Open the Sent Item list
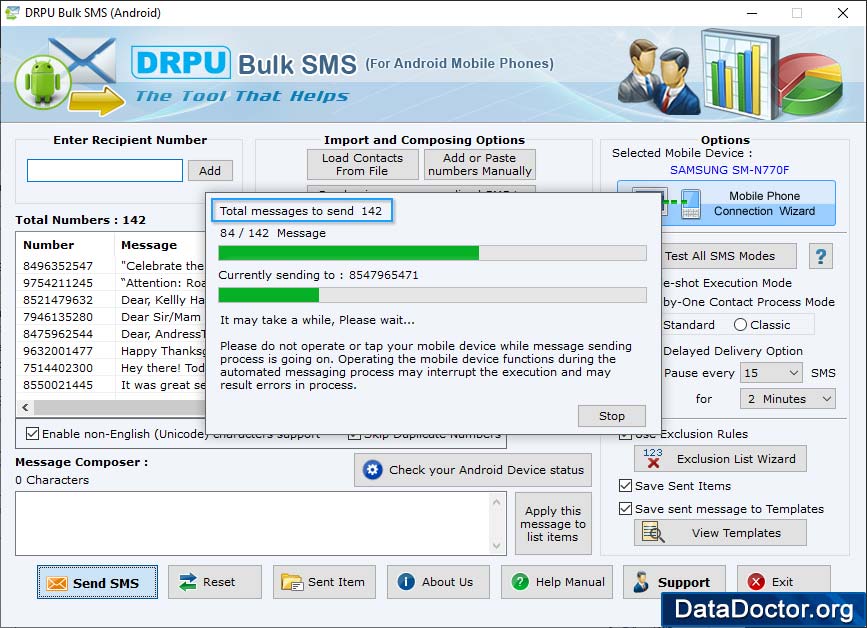This screenshot has width=867, height=628. [x=324, y=582]
